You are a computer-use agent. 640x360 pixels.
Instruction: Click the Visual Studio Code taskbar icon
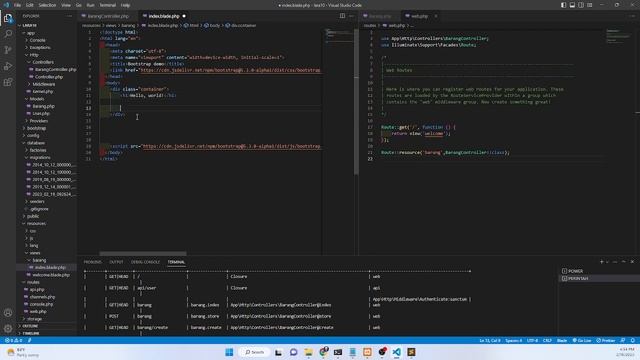[396, 352]
